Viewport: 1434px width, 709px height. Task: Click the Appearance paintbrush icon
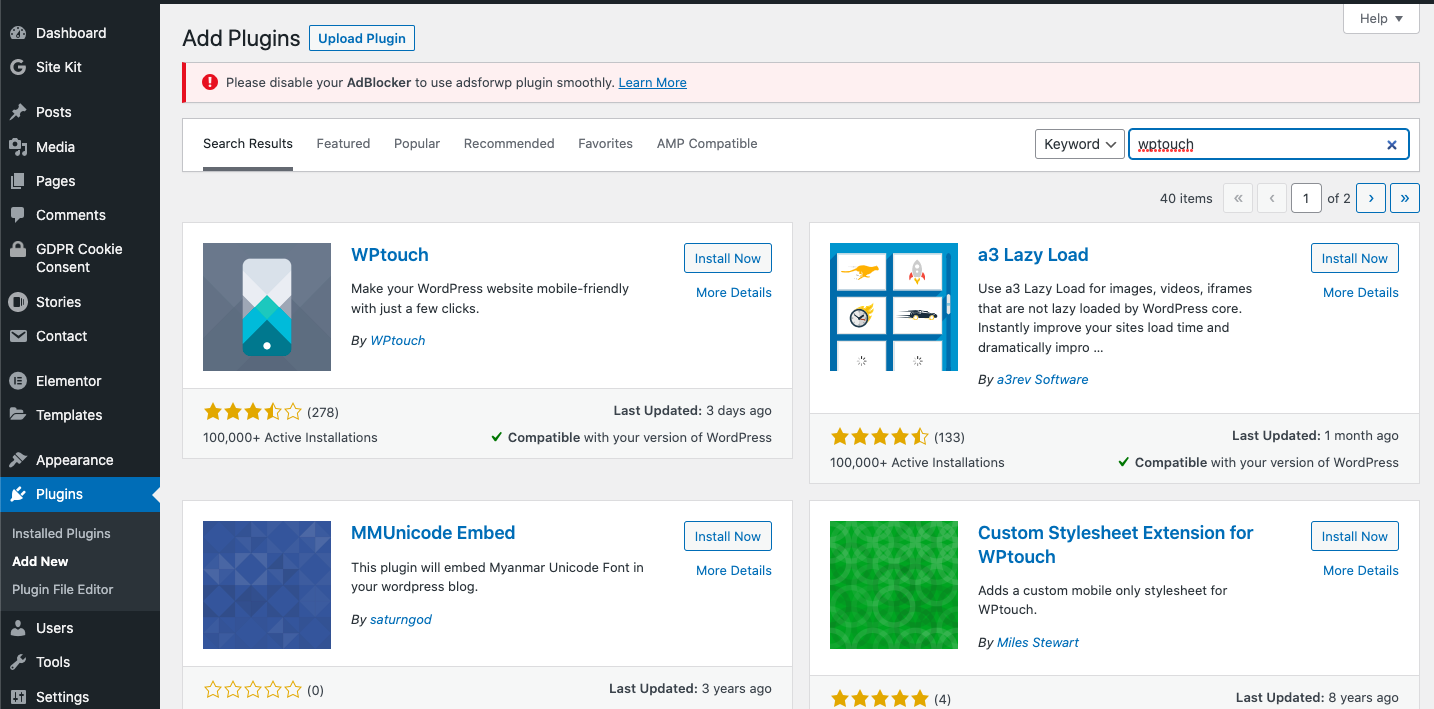(18, 460)
